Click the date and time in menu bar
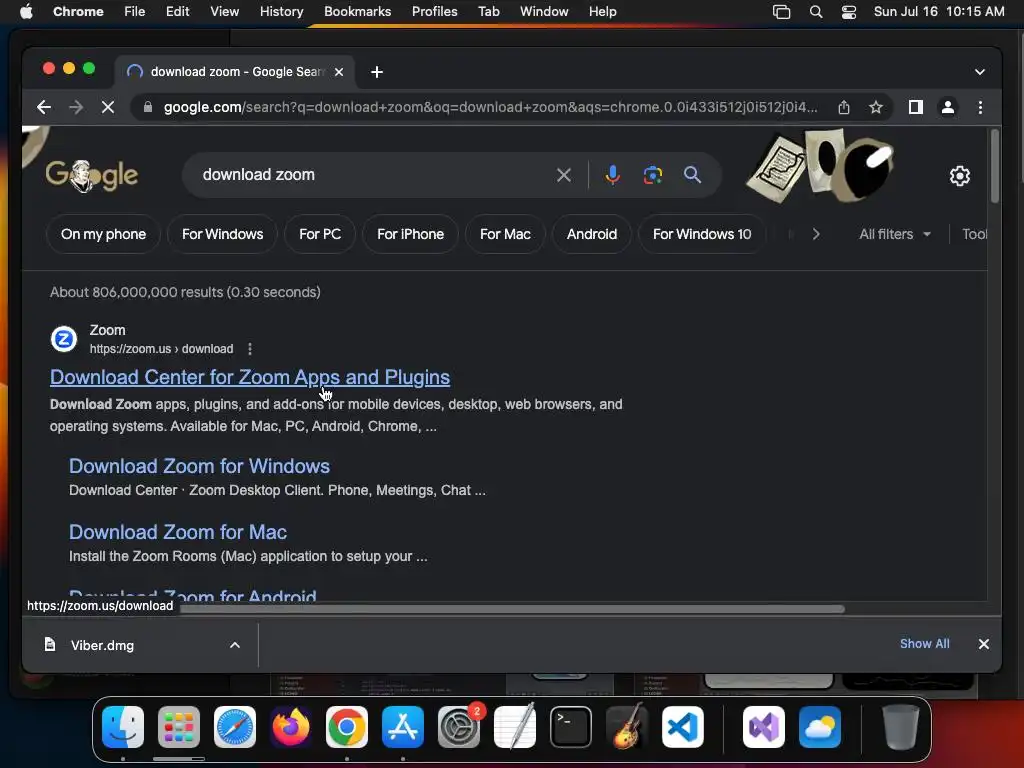1024x768 pixels. coord(939,12)
